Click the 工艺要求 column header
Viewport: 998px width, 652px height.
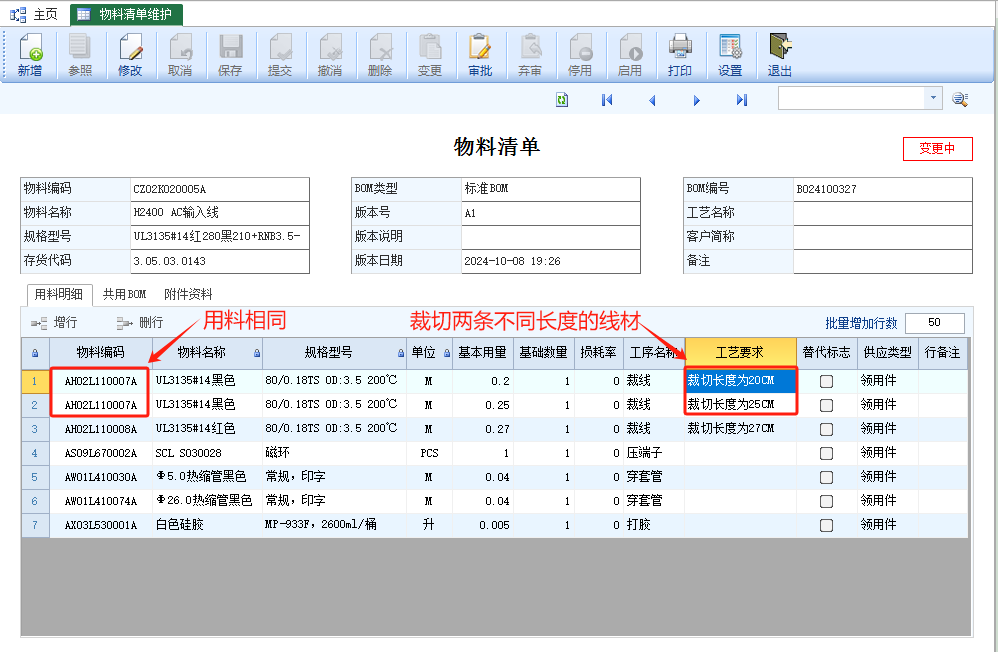click(740, 353)
